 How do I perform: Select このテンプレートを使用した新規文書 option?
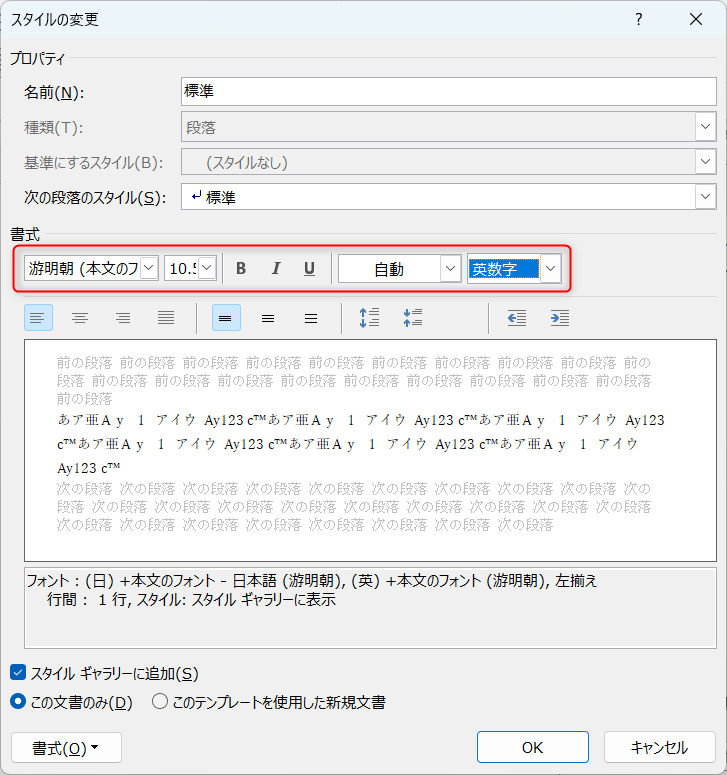pos(160,702)
